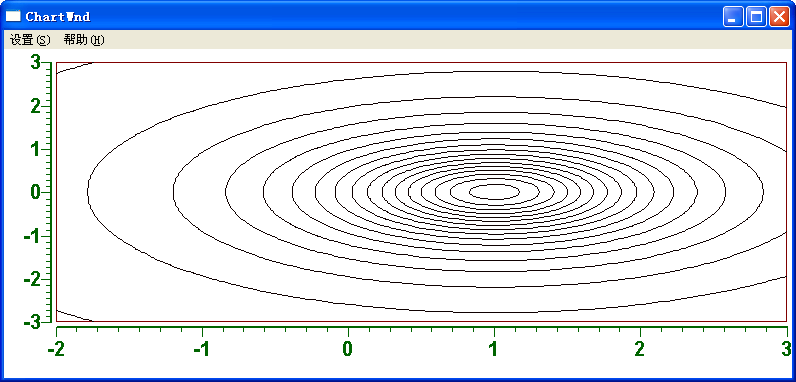
Task: Click the ChartWnd window icon in title bar
Action: click(x=13, y=16)
